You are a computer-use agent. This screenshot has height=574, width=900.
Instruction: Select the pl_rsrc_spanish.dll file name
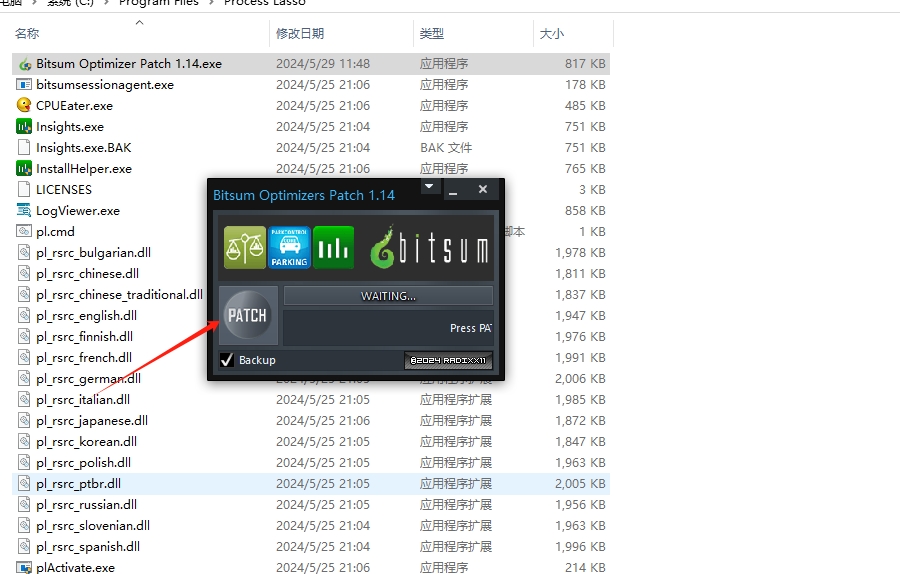tap(88, 546)
